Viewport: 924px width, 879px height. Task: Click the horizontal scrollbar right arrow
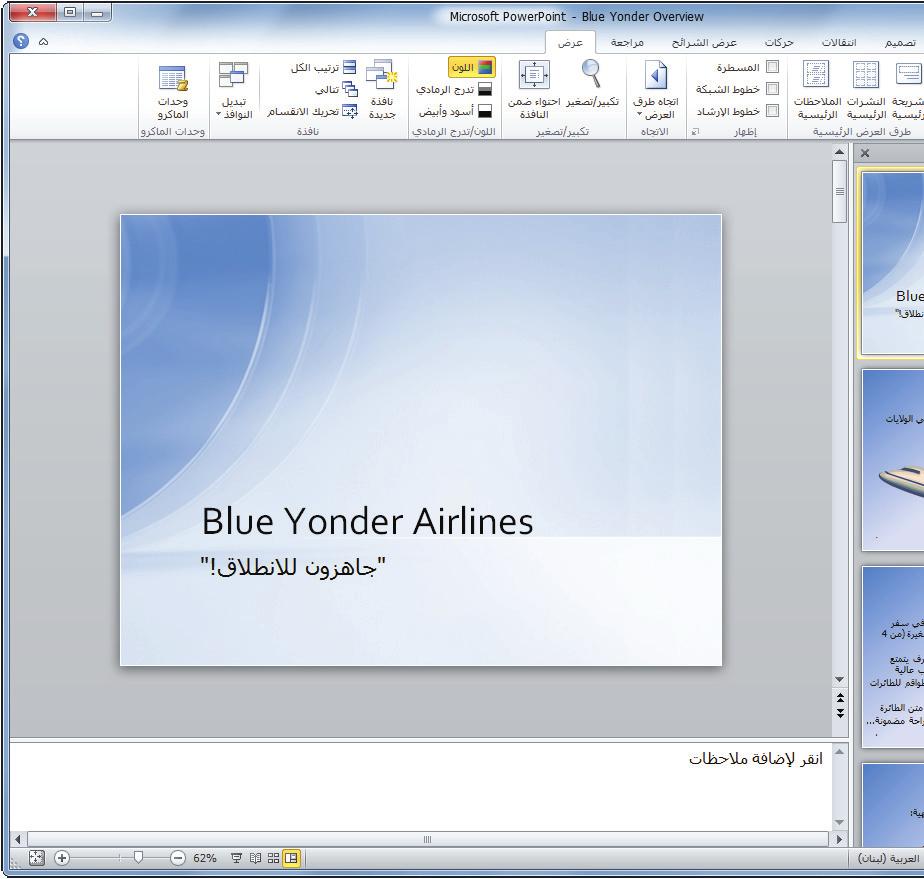[x=839, y=839]
